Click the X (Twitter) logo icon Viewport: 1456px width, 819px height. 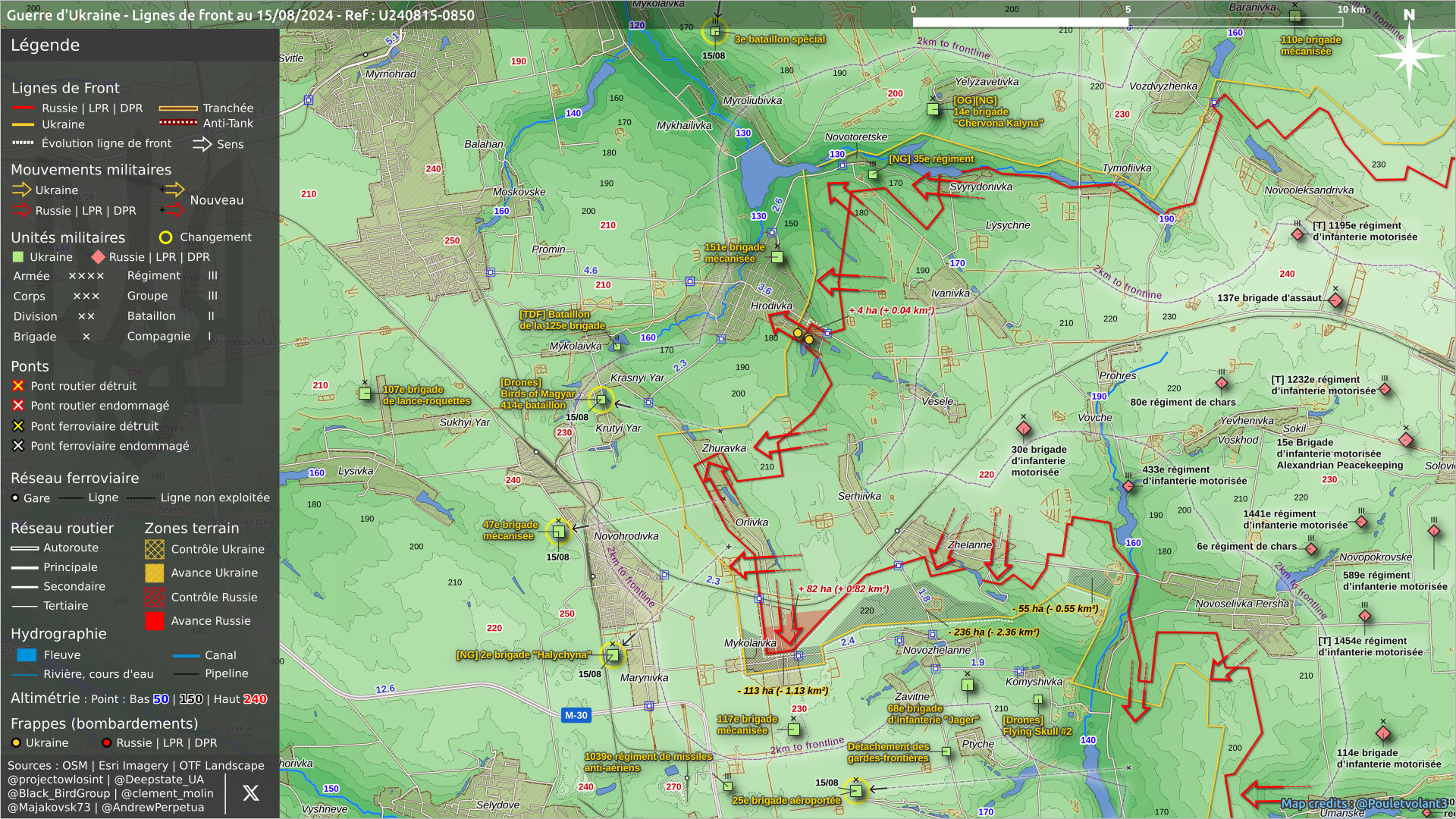tap(250, 792)
